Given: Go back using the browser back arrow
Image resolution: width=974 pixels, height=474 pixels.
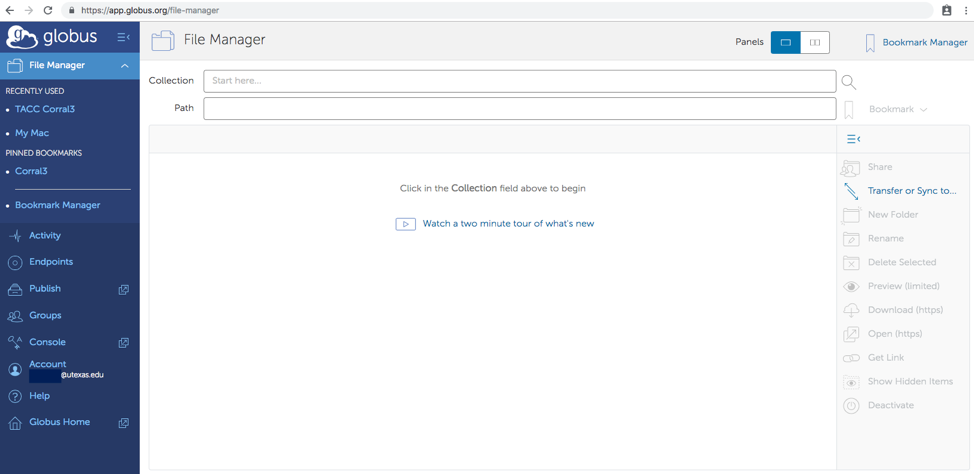Looking at the screenshot, I should click(9, 10).
